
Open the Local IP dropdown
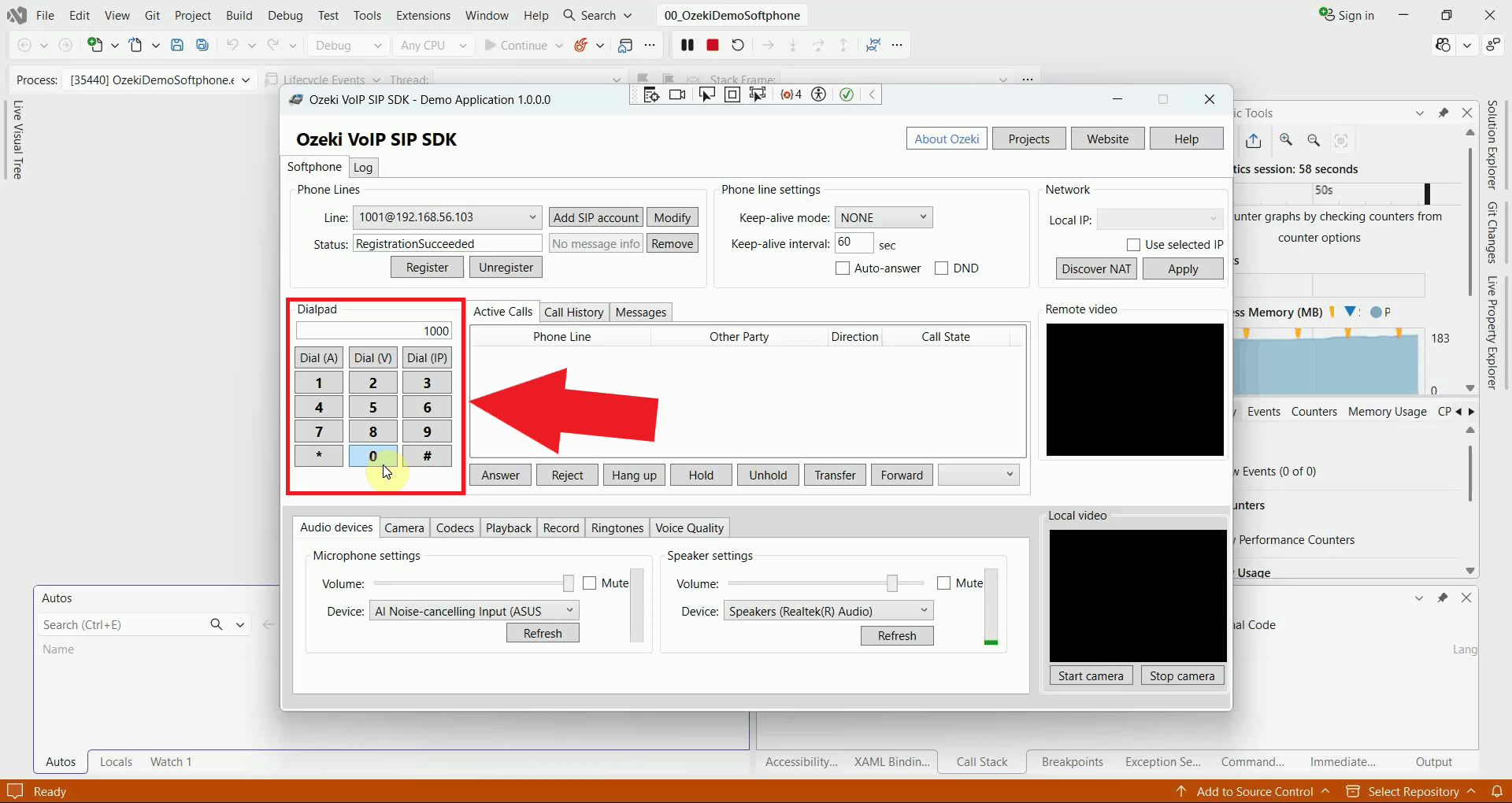pos(1160,219)
